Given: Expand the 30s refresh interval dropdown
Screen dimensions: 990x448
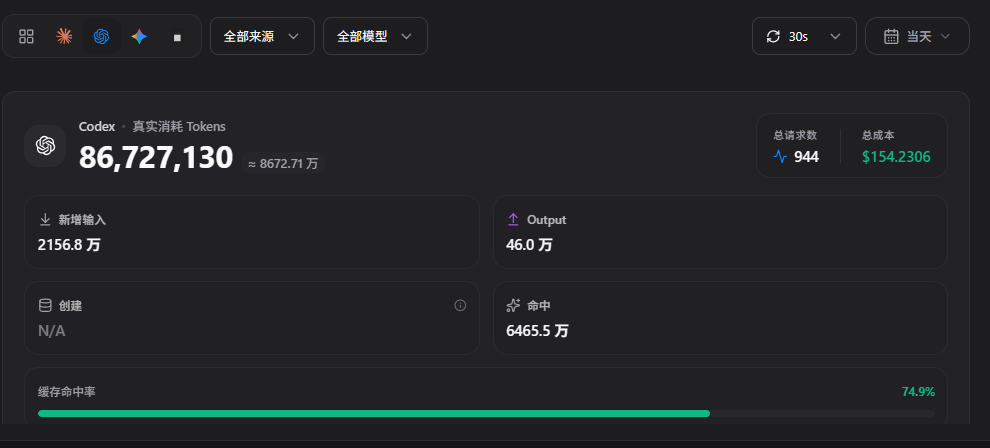Looking at the screenshot, I should [804, 36].
